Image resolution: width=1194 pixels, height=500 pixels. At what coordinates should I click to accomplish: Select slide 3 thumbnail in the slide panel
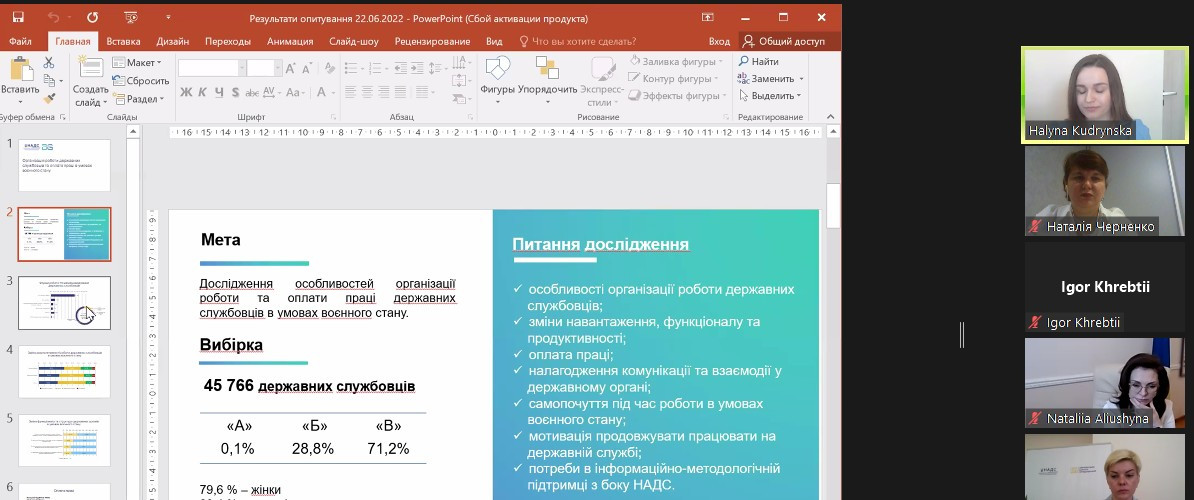click(64, 303)
